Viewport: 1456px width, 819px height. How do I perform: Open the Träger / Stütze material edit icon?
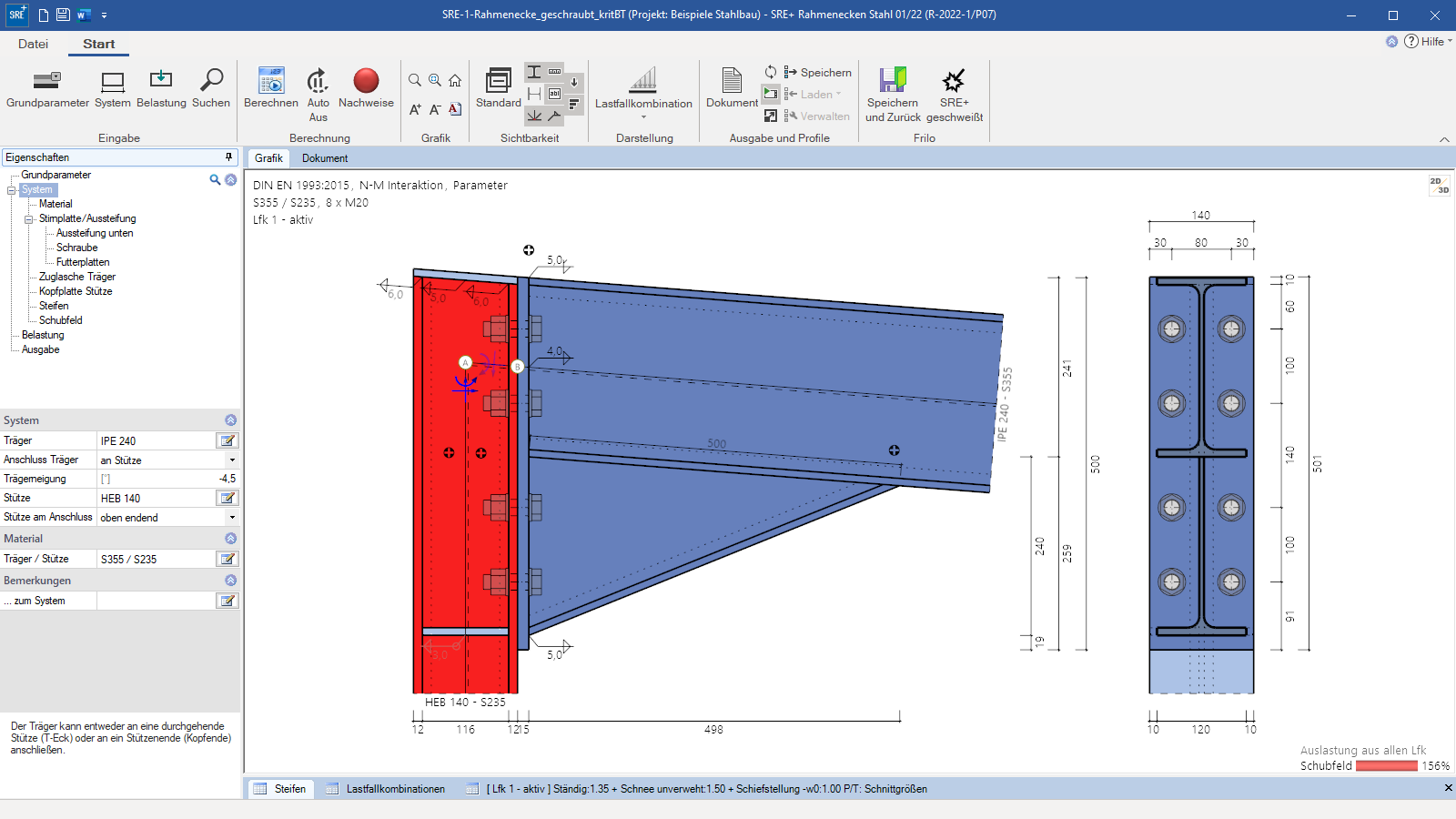tap(227, 559)
